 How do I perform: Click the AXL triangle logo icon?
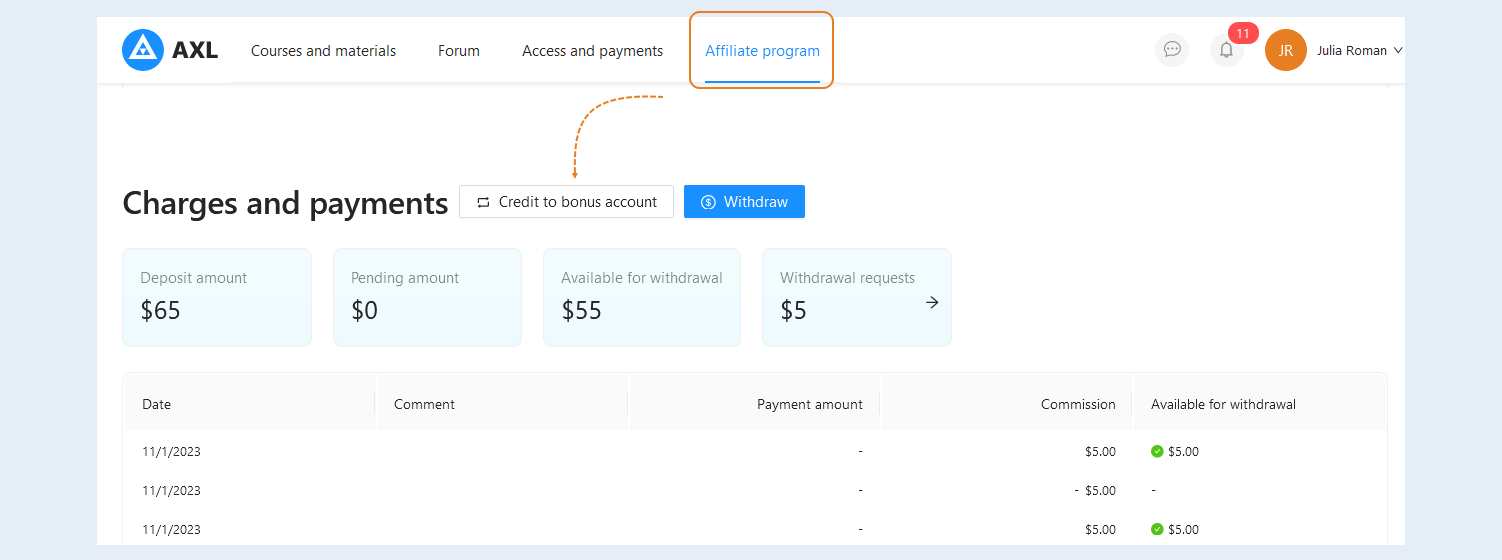(143, 50)
